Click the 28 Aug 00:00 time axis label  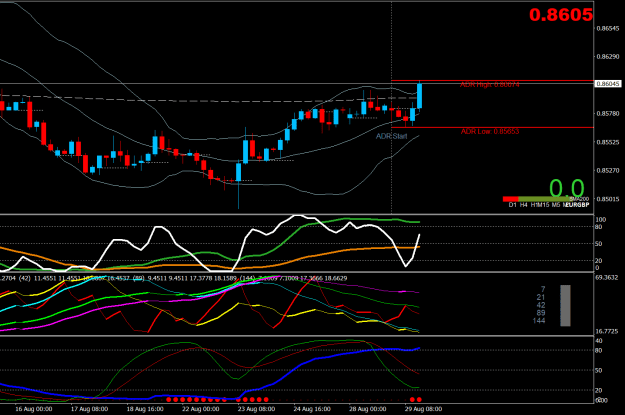click(368, 409)
